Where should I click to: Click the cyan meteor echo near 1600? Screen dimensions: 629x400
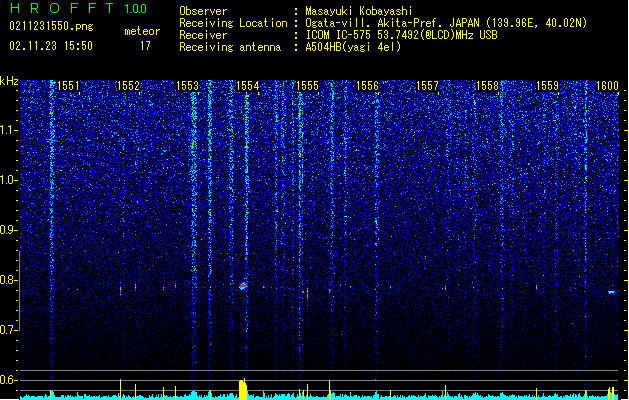point(611,292)
